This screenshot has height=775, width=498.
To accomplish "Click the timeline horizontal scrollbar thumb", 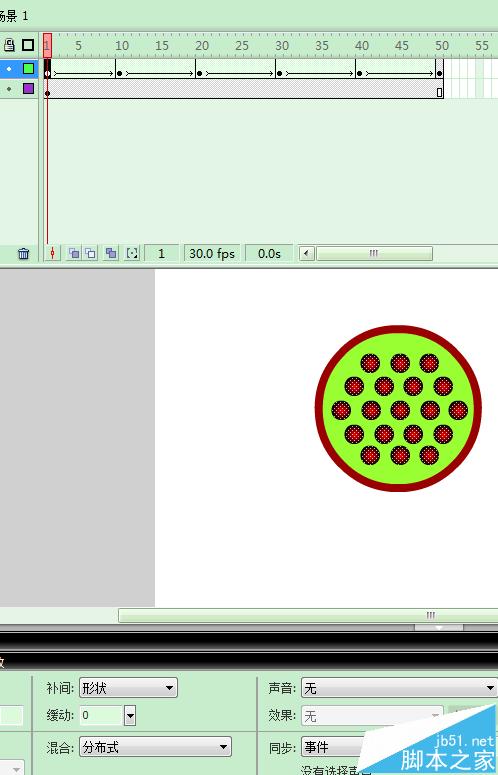I will click(374, 254).
